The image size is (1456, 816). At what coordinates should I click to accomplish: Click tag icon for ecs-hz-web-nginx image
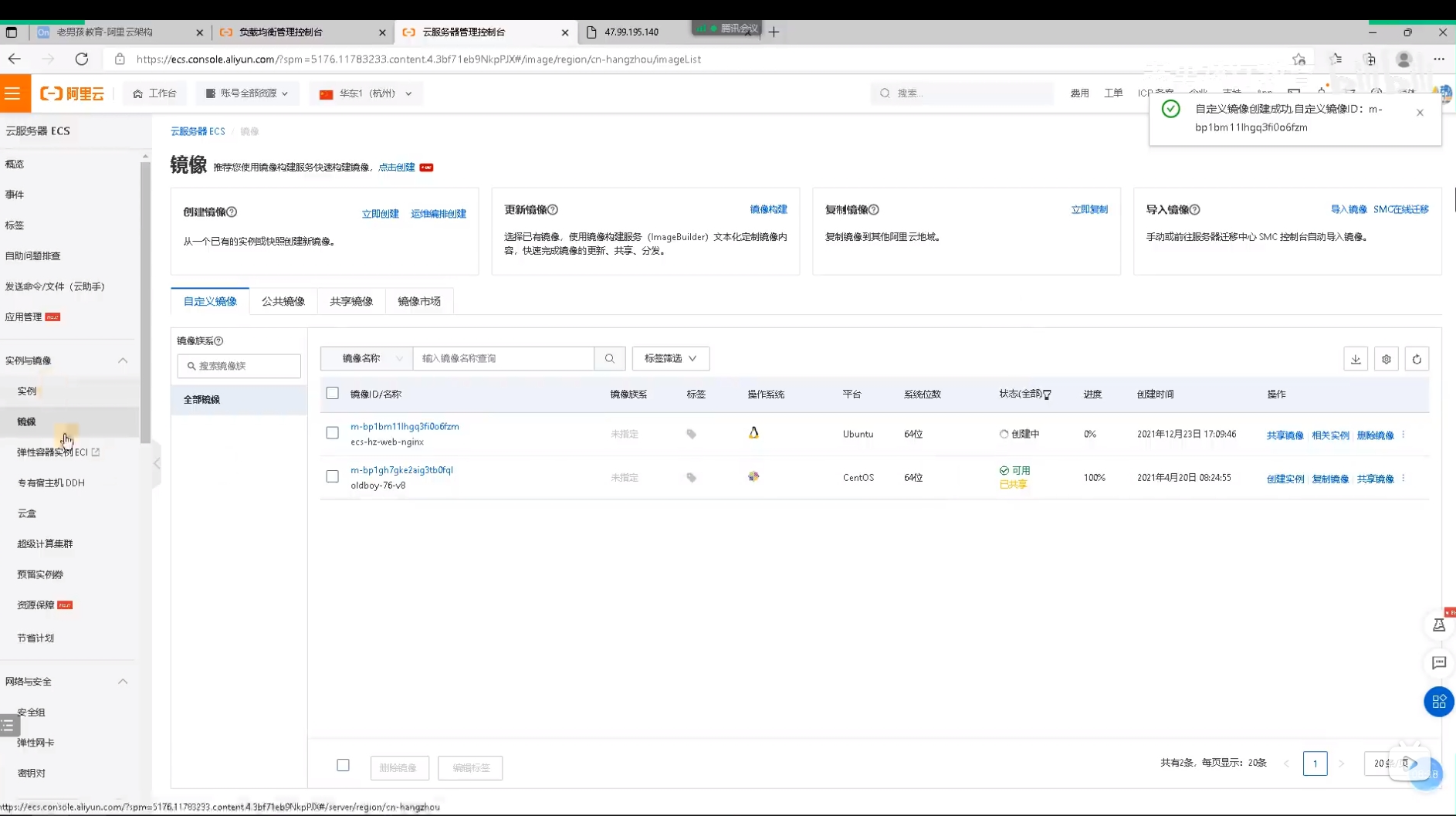pyautogui.click(x=691, y=435)
